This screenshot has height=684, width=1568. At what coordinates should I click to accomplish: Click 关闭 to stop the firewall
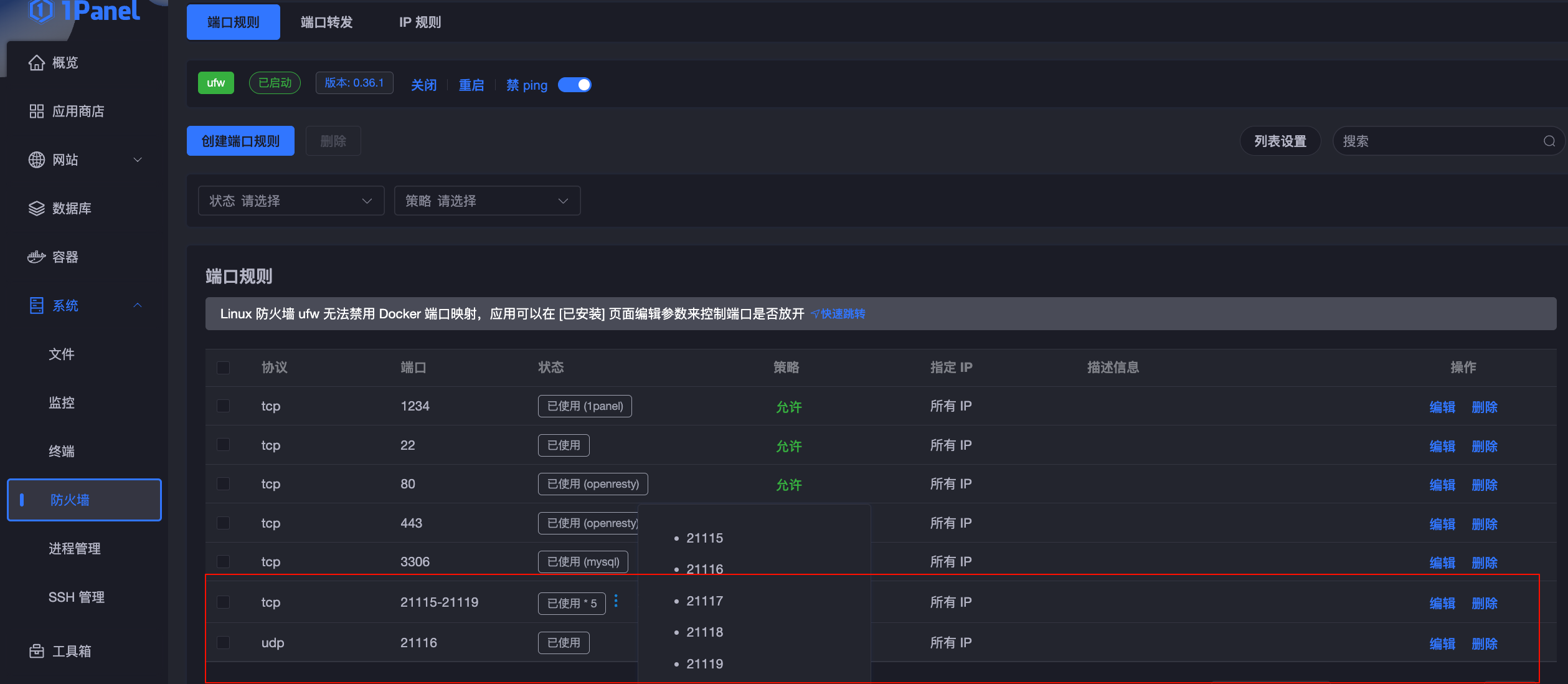tap(424, 85)
